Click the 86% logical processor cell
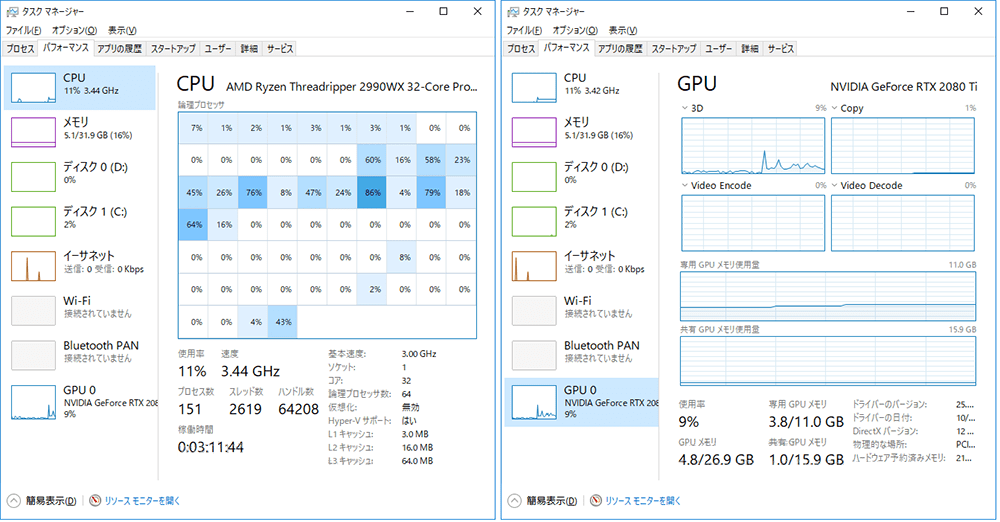 tap(373, 191)
